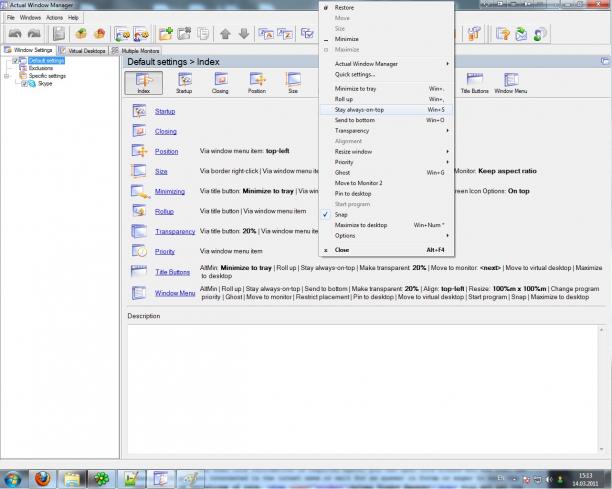The height and width of the screenshot is (489, 612).
Task: Choose Maximize to desktop menu entry
Action: pyautogui.click(x=387, y=225)
